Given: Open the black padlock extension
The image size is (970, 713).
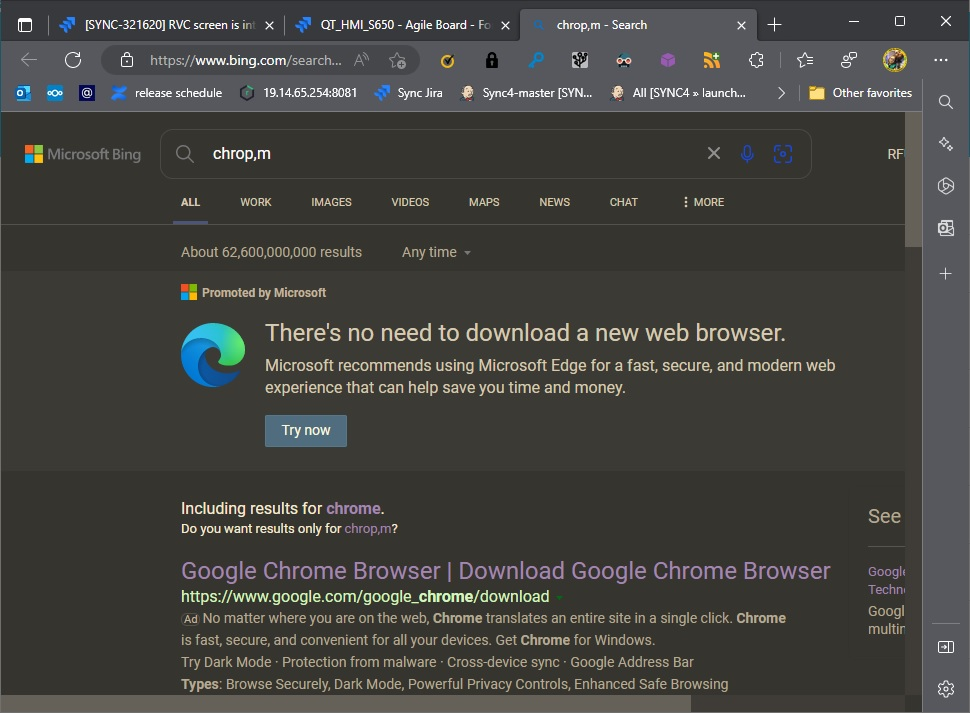Looking at the screenshot, I should click(x=492, y=60).
